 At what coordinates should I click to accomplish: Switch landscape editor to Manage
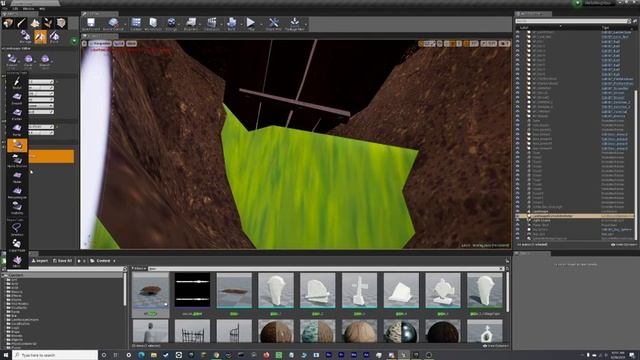(x=25, y=37)
